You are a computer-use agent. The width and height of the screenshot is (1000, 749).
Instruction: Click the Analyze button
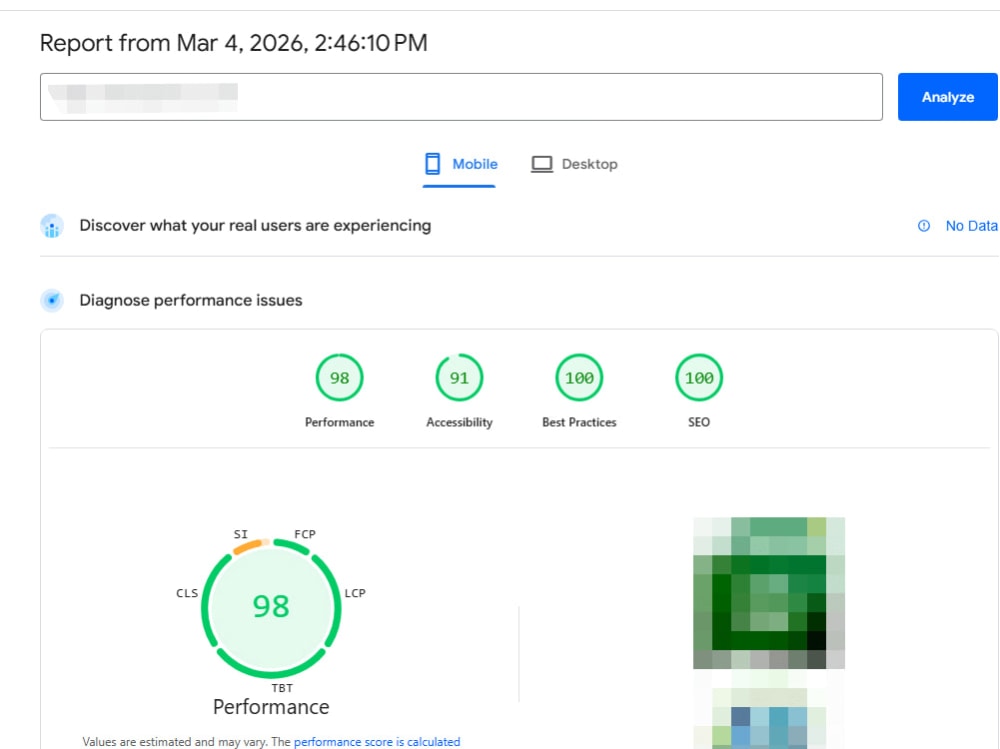coord(947,97)
